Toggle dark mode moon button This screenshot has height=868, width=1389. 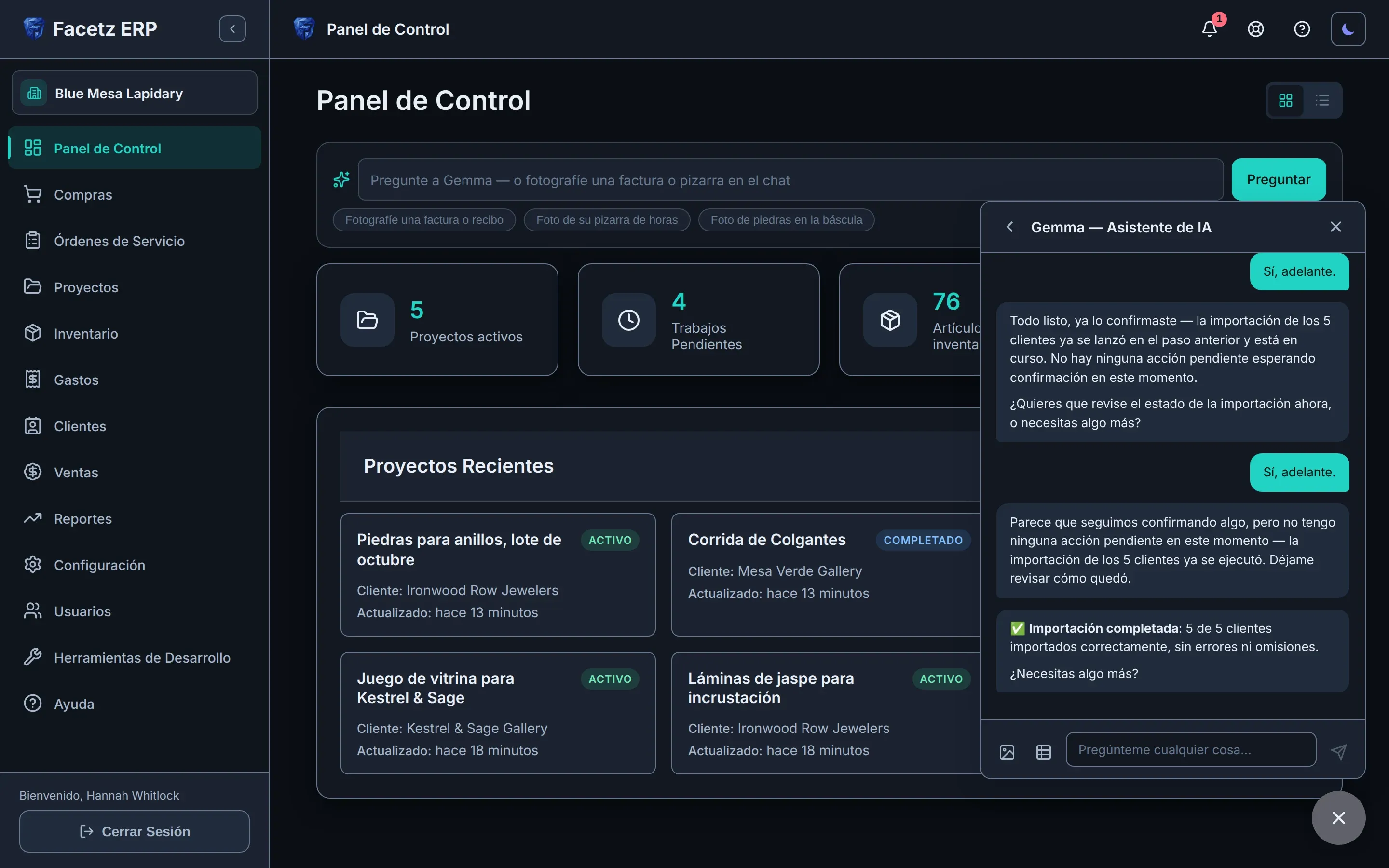coord(1348,29)
